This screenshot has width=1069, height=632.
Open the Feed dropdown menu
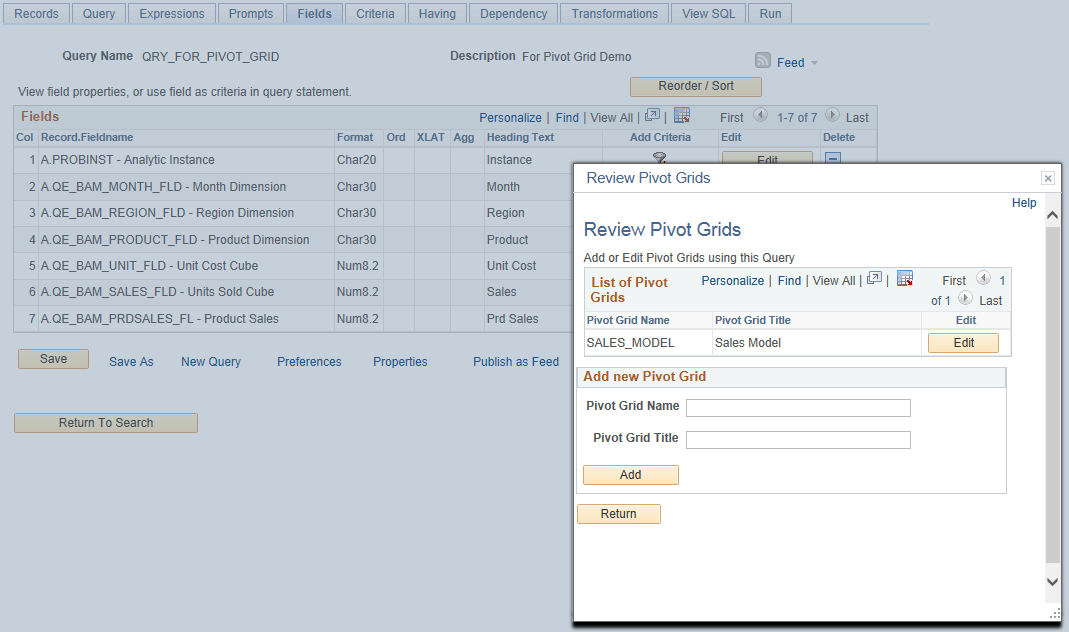click(813, 62)
